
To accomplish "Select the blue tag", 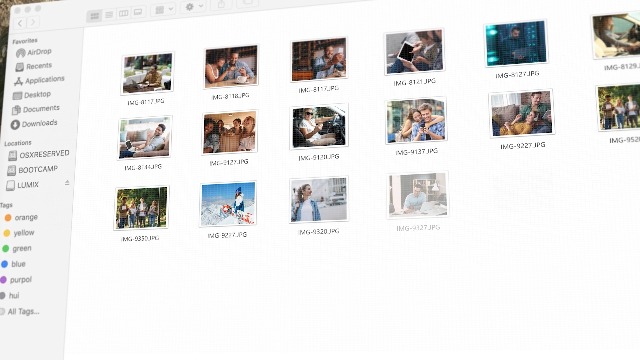I will pos(13,264).
